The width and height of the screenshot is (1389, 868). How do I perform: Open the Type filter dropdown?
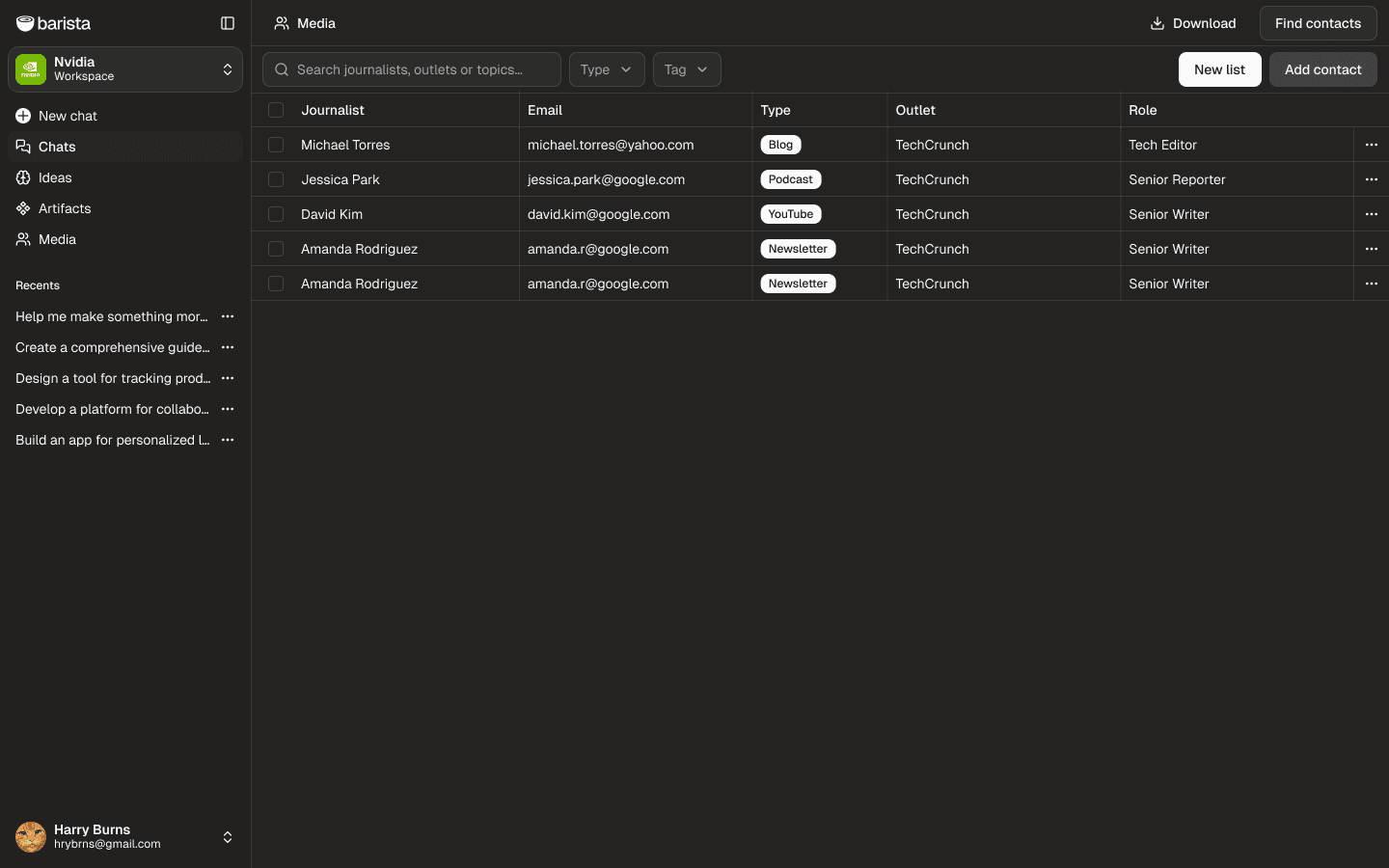pos(606,69)
